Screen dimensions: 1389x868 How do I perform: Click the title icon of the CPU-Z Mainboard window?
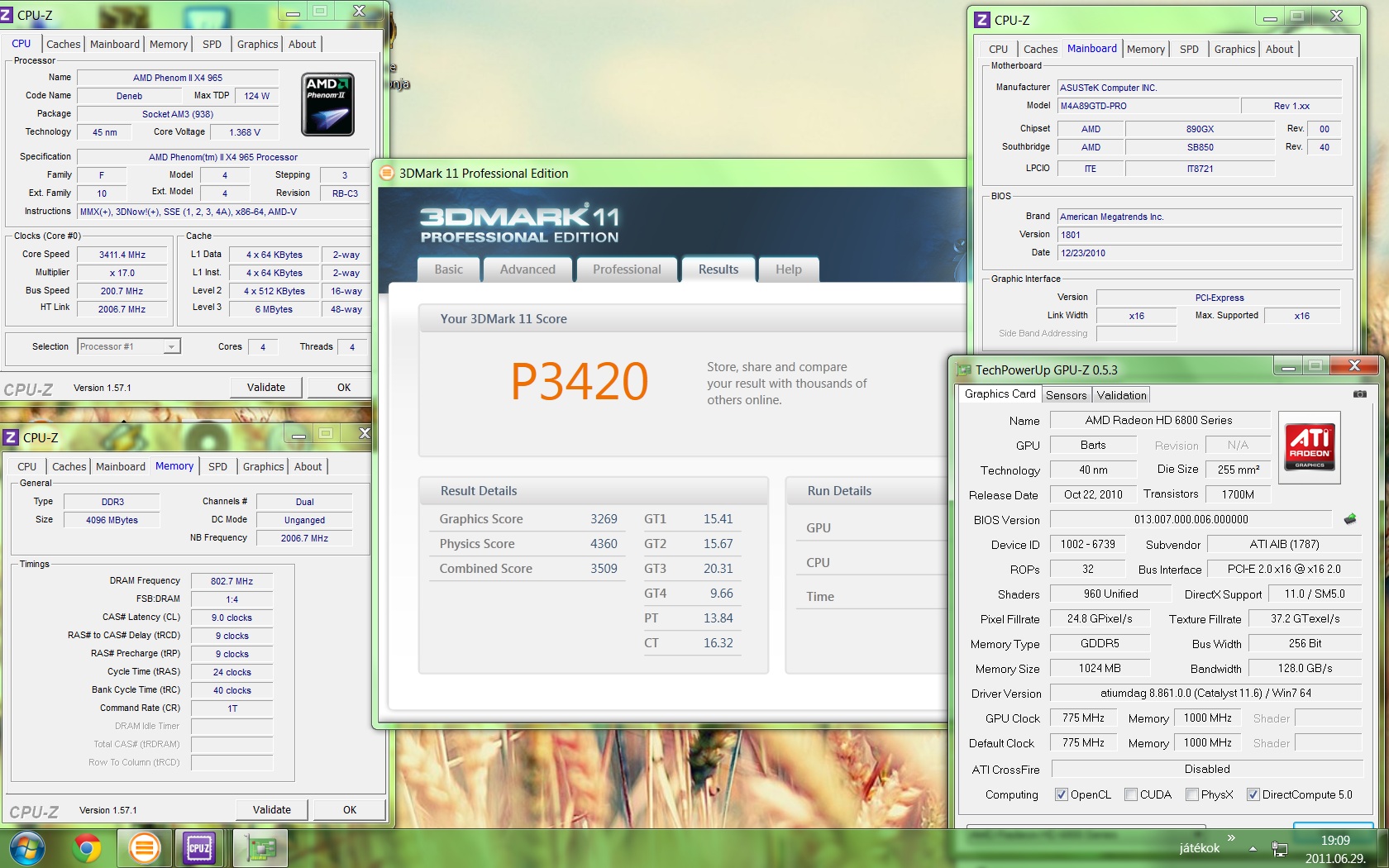(982, 20)
